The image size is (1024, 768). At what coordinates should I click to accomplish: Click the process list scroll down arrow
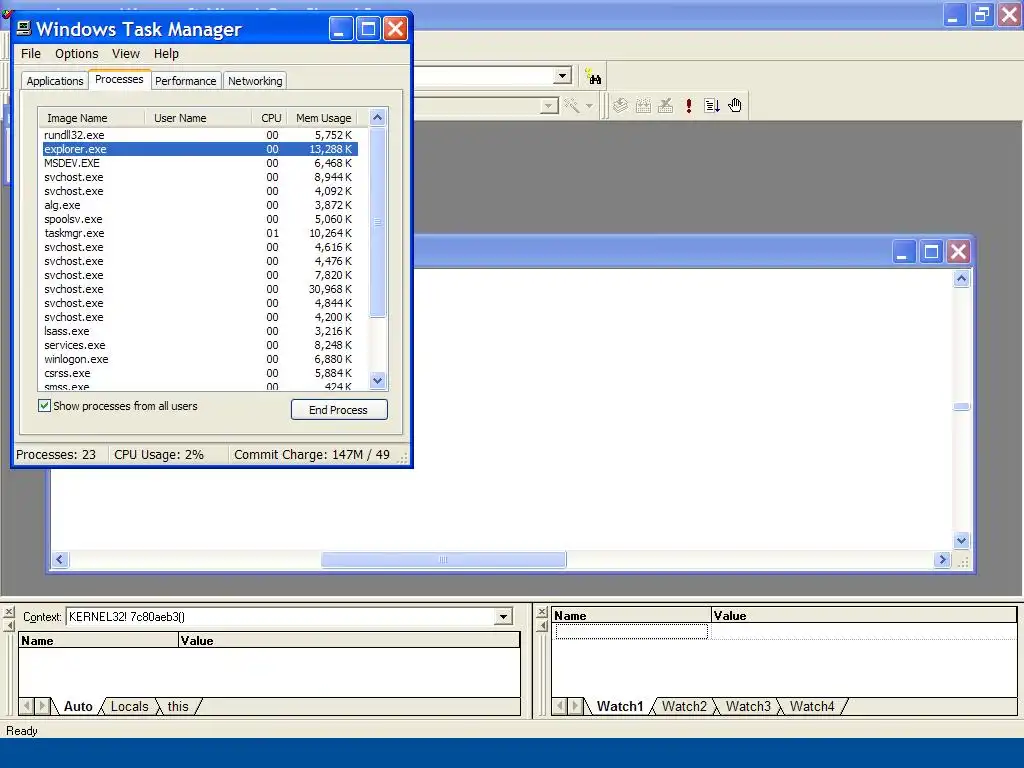pyautogui.click(x=377, y=381)
